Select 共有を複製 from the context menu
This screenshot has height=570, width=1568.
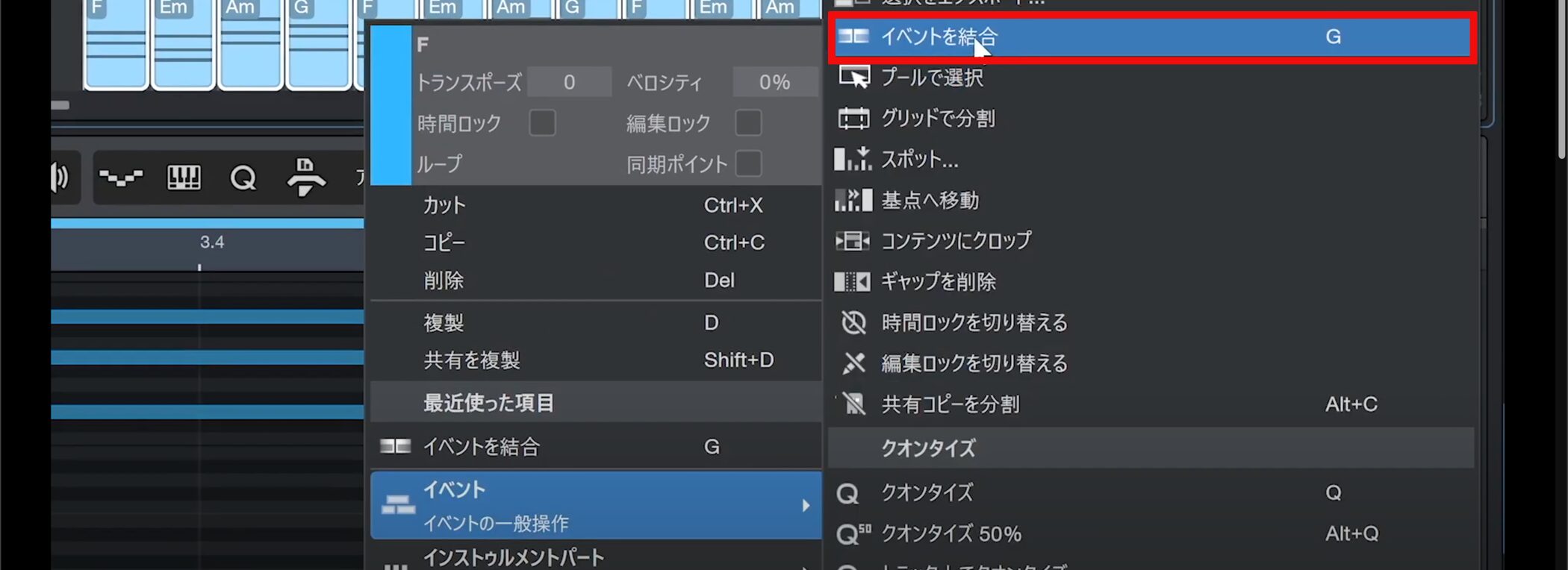pyautogui.click(x=472, y=361)
